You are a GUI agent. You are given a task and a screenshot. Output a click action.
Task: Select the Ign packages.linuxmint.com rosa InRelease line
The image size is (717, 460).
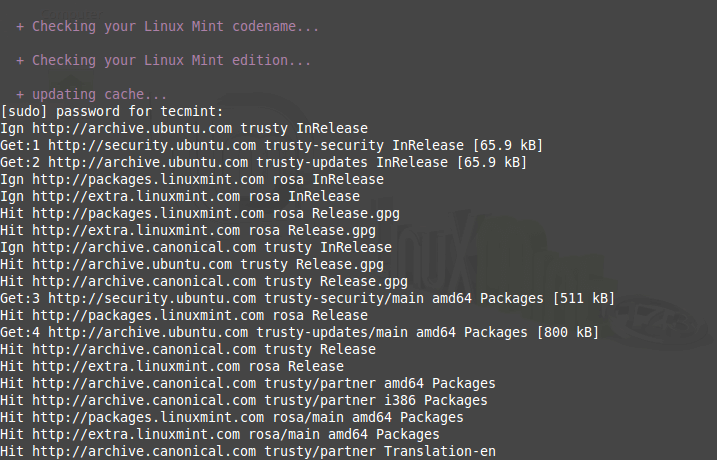[192, 179]
